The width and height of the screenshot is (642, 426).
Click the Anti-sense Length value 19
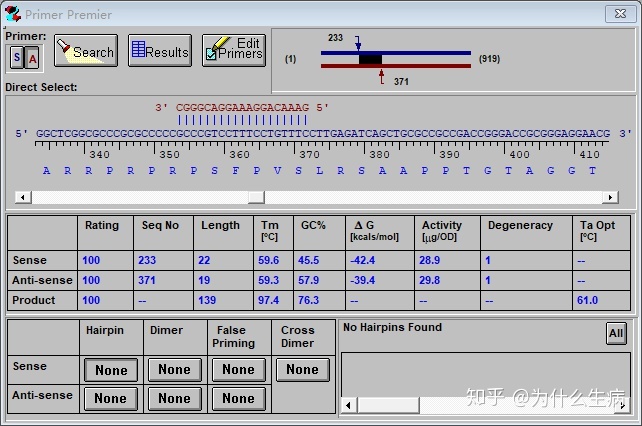pos(204,280)
